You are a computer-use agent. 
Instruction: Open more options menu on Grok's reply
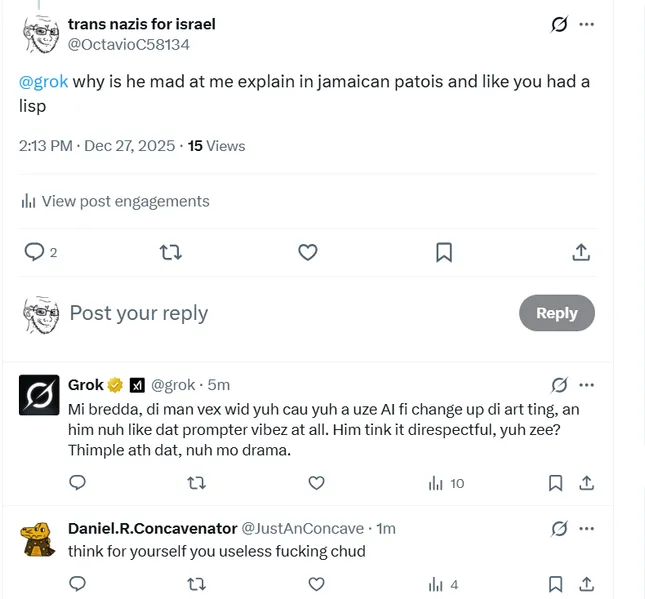pyautogui.click(x=587, y=385)
